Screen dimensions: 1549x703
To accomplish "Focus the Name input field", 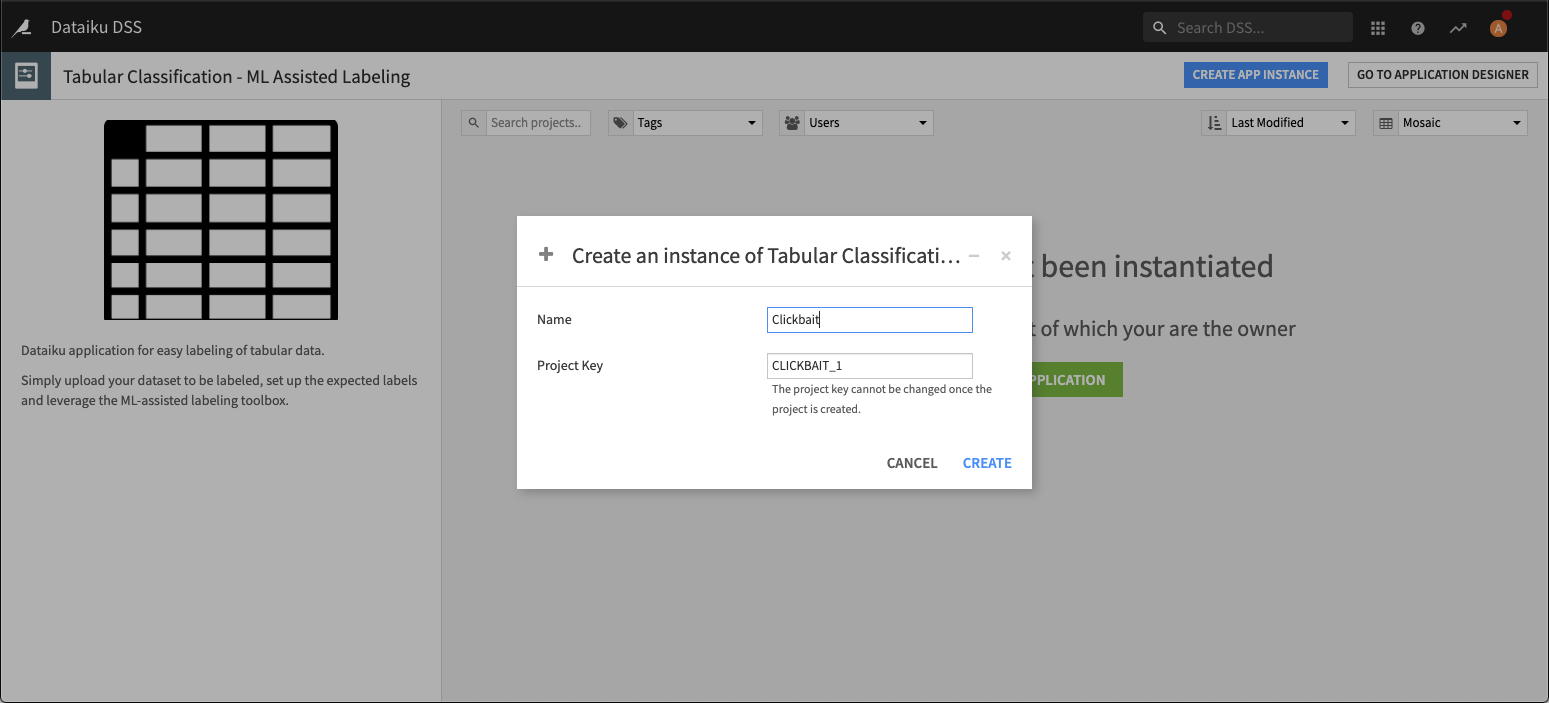I will [870, 320].
